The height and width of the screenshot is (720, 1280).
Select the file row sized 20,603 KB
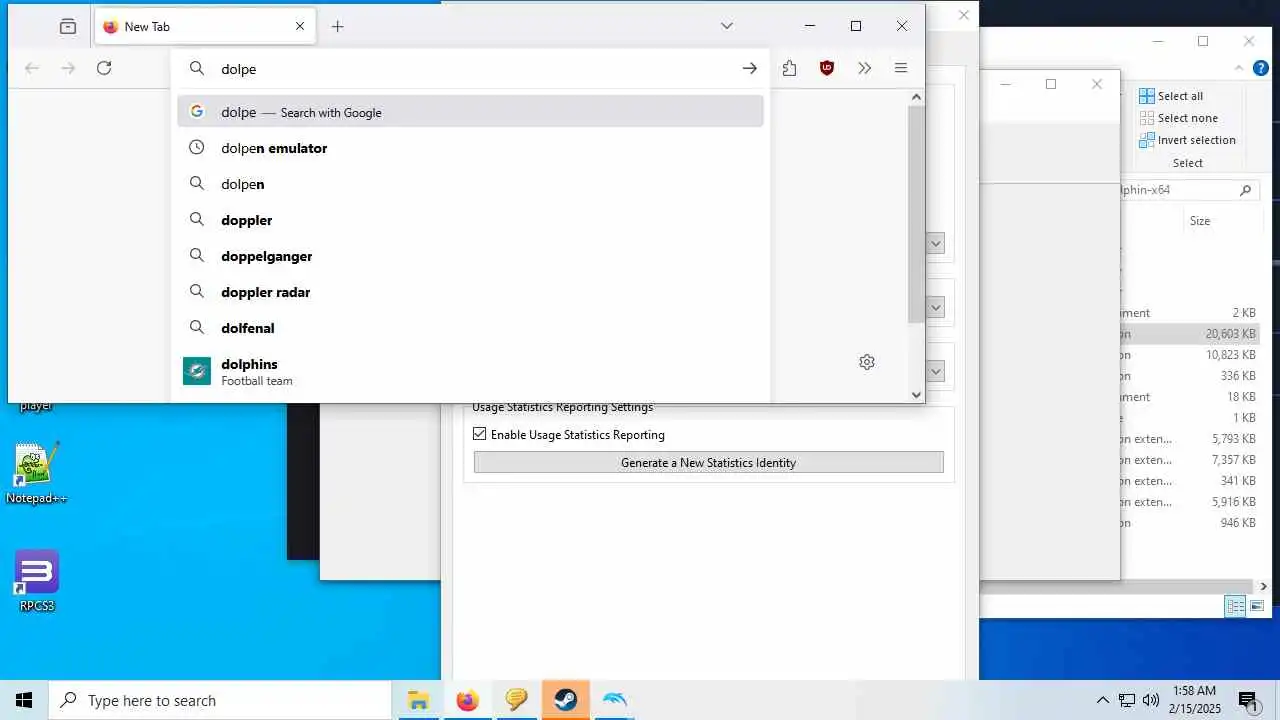tap(1188, 334)
